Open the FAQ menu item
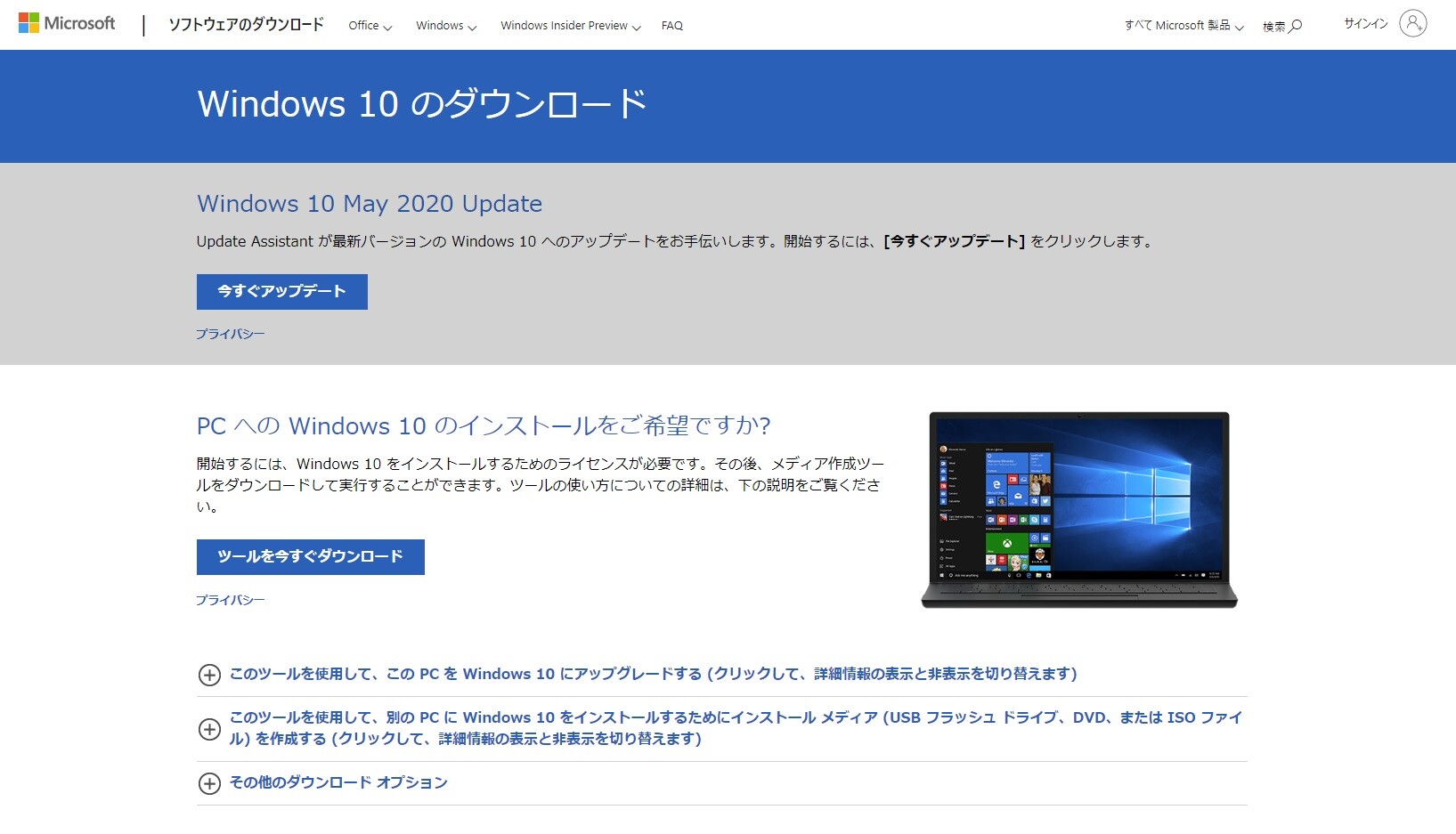The height and width of the screenshot is (834, 1456). (x=672, y=26)
